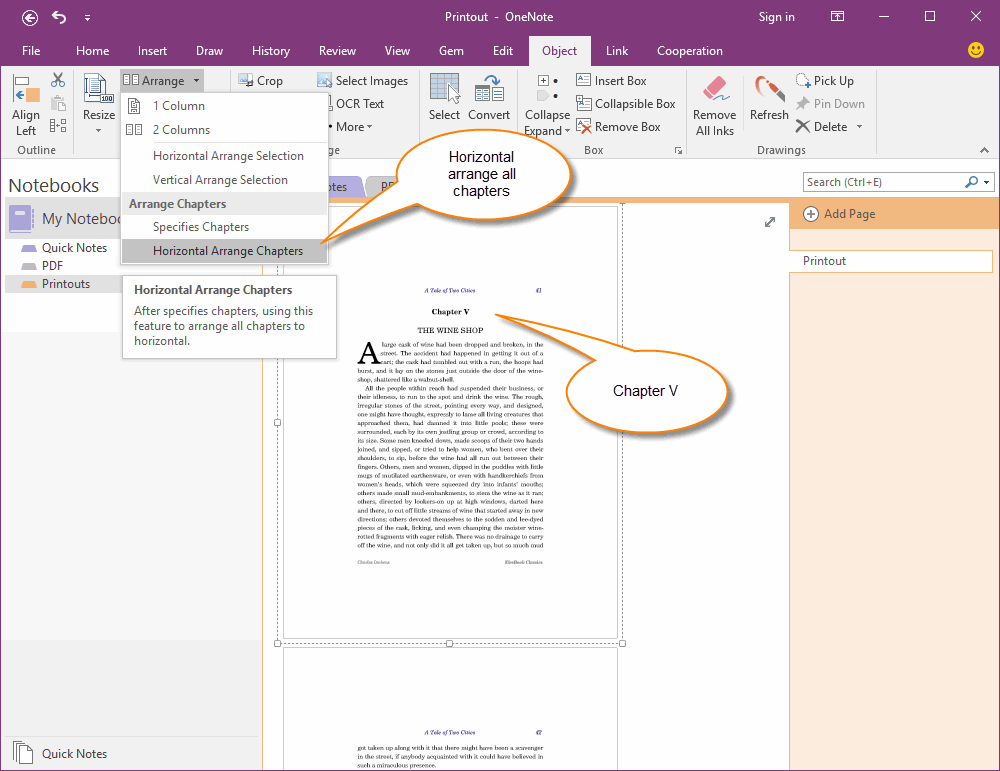The image size is (1000, 771).
Task: Click the search magnifier icon
Action: (971, 182)
